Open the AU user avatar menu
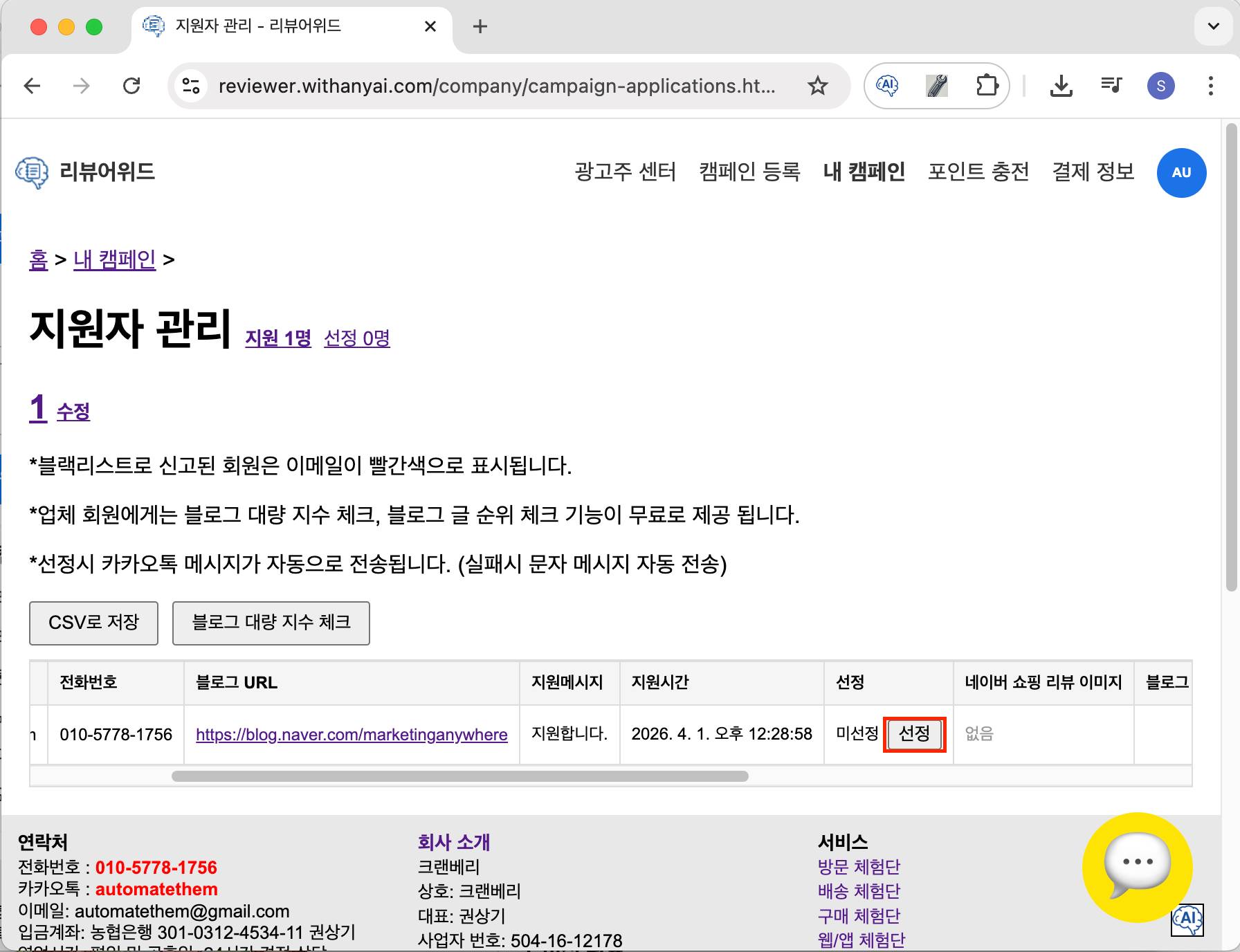1240x952 pixels. point(1181,173)
